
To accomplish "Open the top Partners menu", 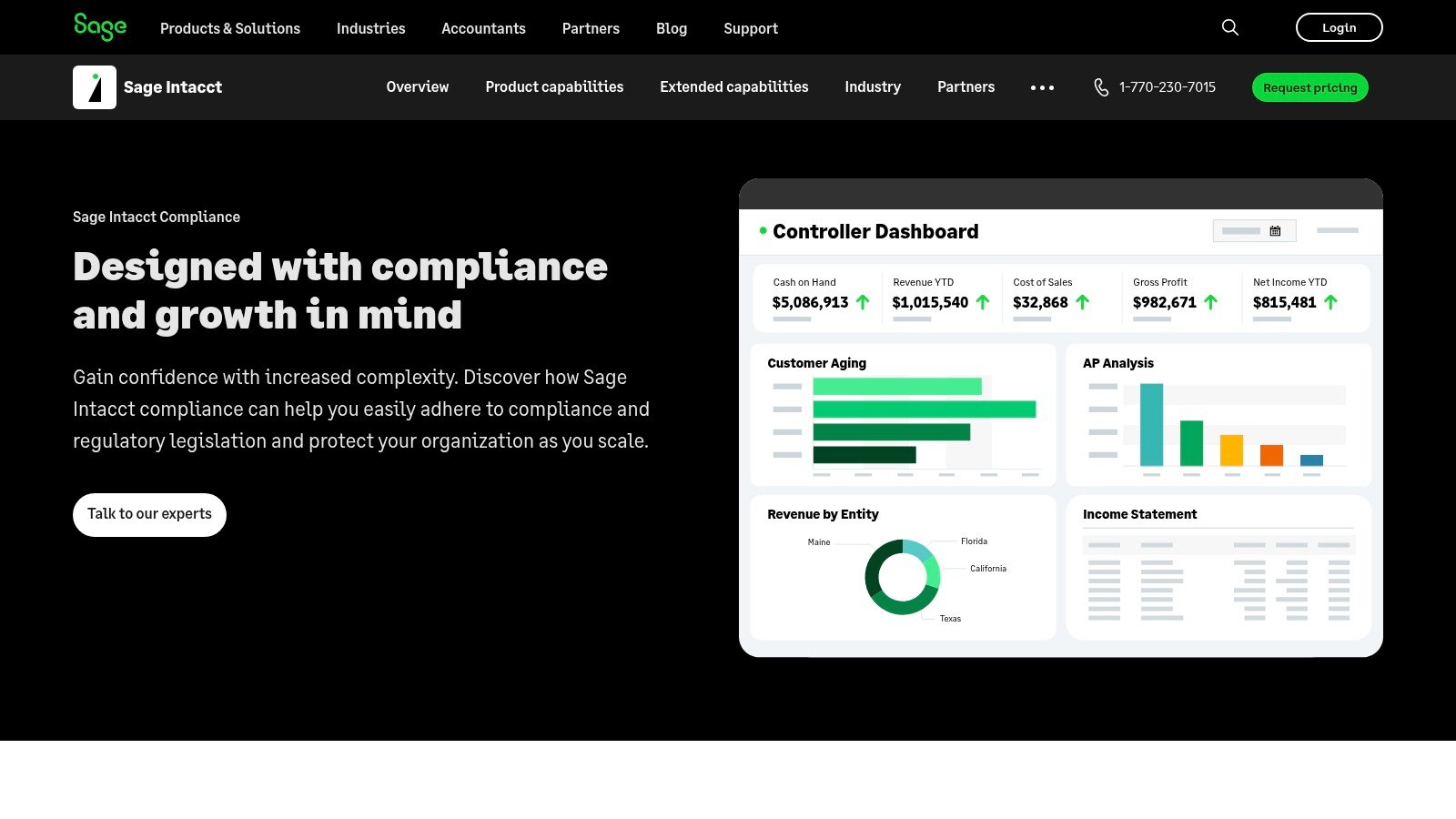I will 591,28.
